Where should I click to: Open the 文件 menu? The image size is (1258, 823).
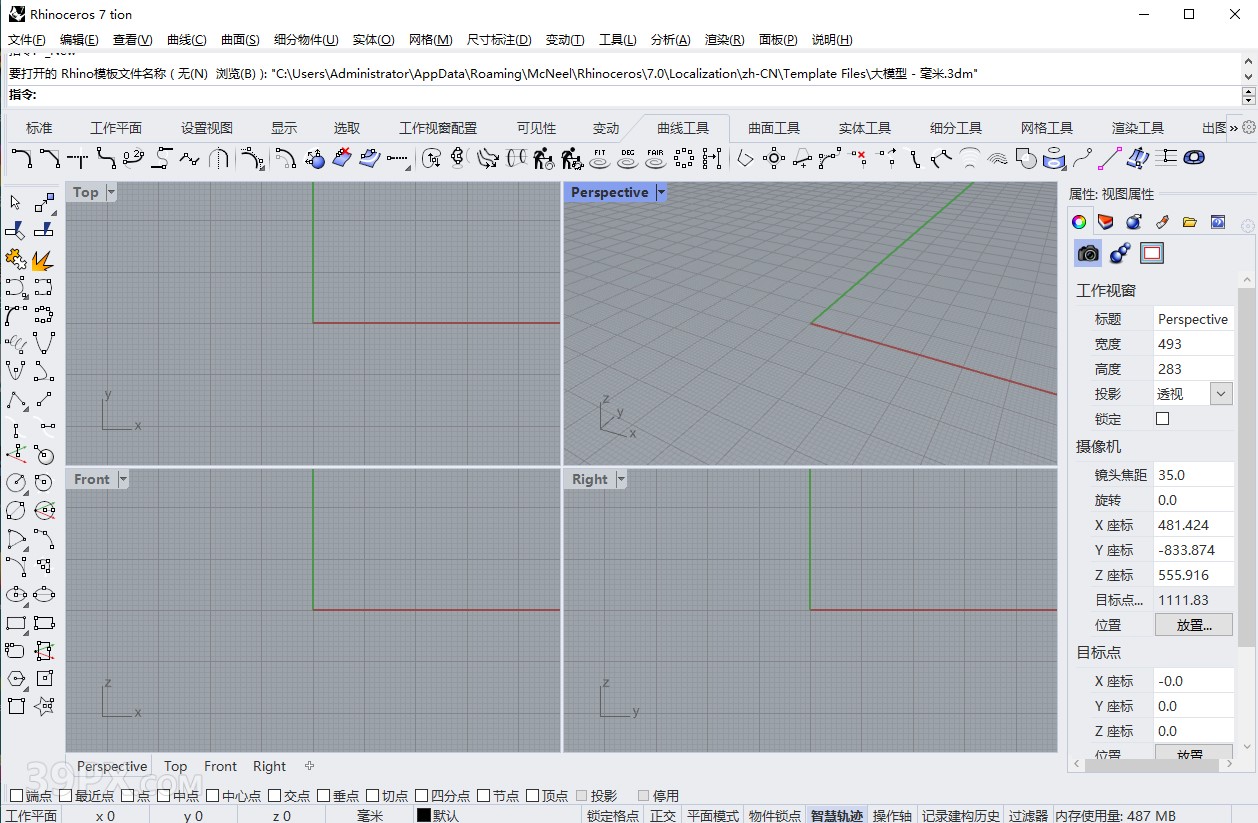point(25,39)
